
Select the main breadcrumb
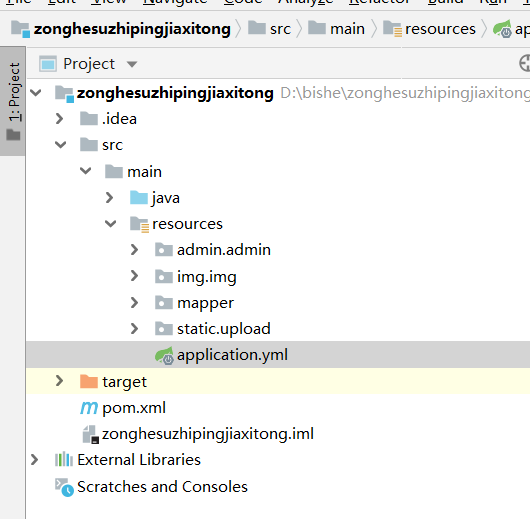pyautogui.click(x=347, y=29)
